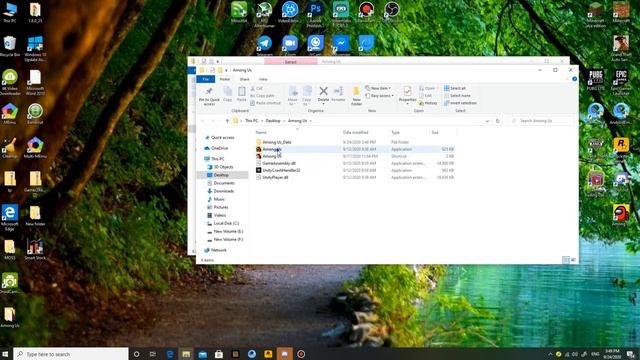The width and height of the screenshot is (640, 360).
Task: Click This PC in the breadcrumb path
Action: (251, 121)
